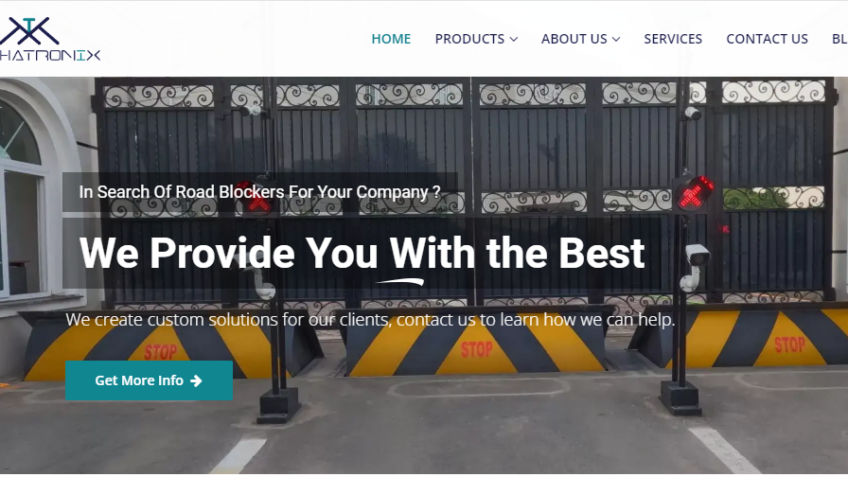
Task: Click the Get More Info button
Action: tap(149, 381)
